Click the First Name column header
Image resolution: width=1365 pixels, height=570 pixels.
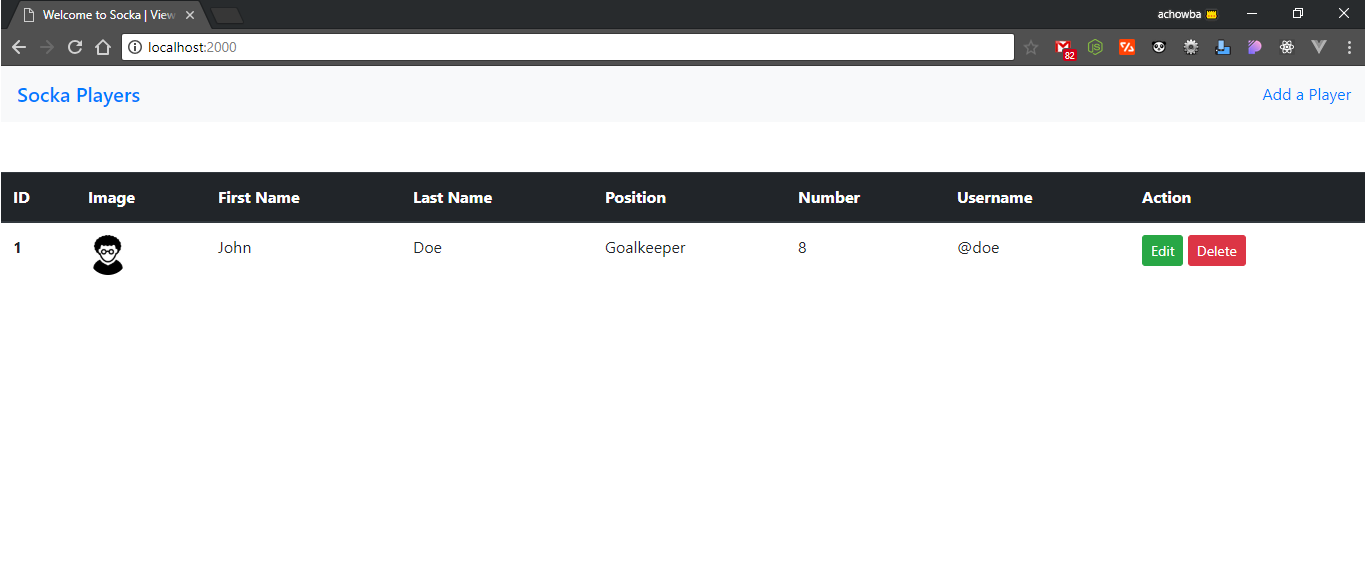(x=258, y=198)
